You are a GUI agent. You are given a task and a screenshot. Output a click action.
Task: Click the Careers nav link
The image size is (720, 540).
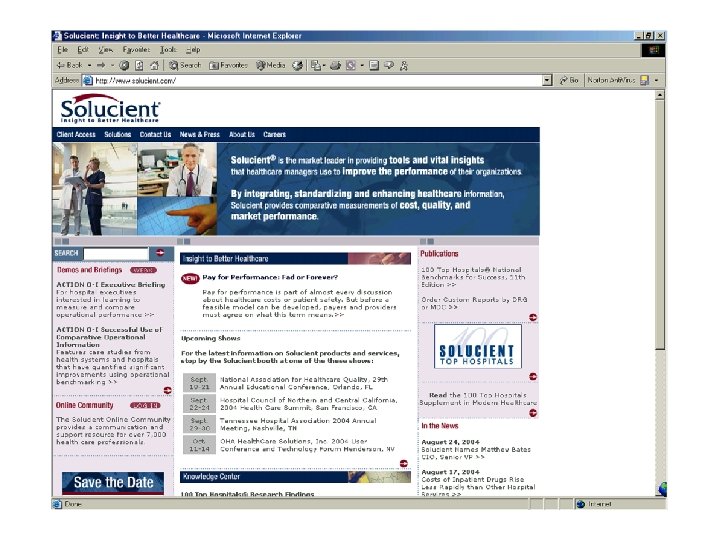click(x=274, y=135)
